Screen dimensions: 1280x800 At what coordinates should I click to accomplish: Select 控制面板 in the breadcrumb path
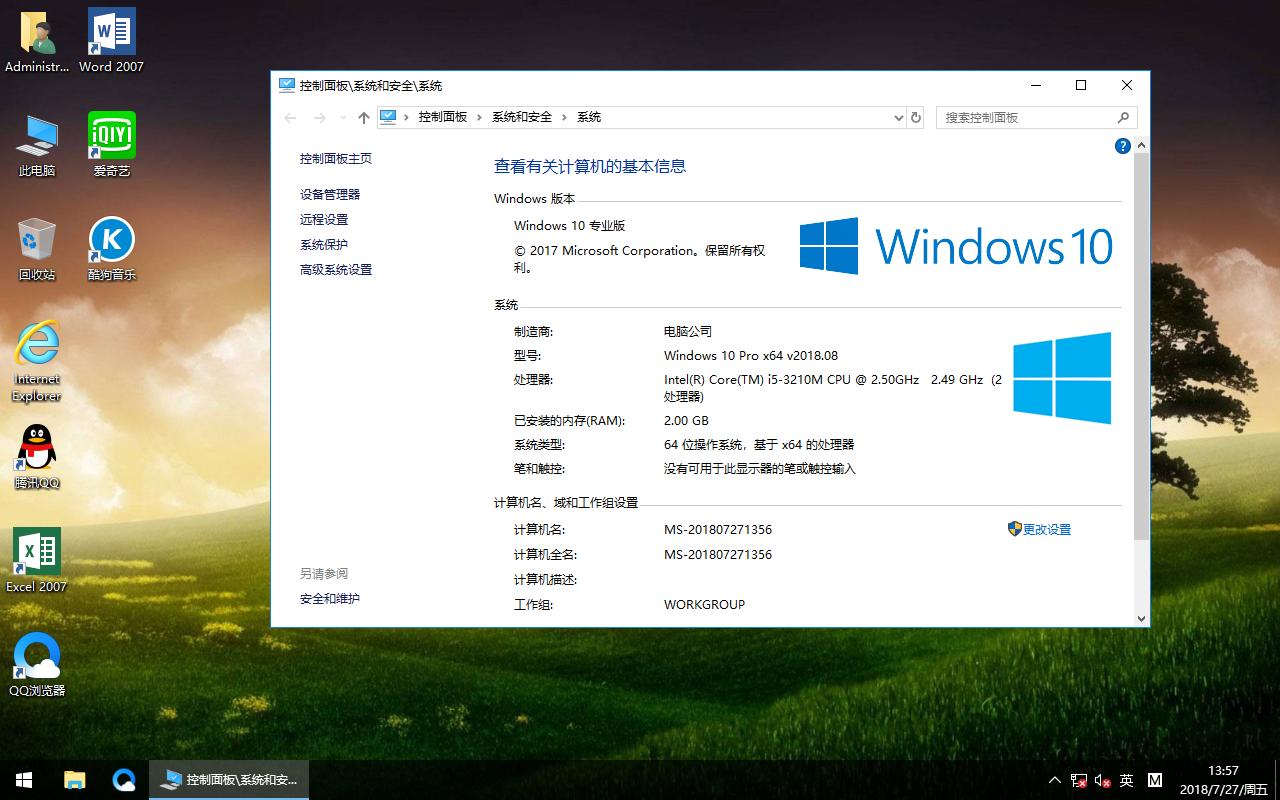(443, 117)
